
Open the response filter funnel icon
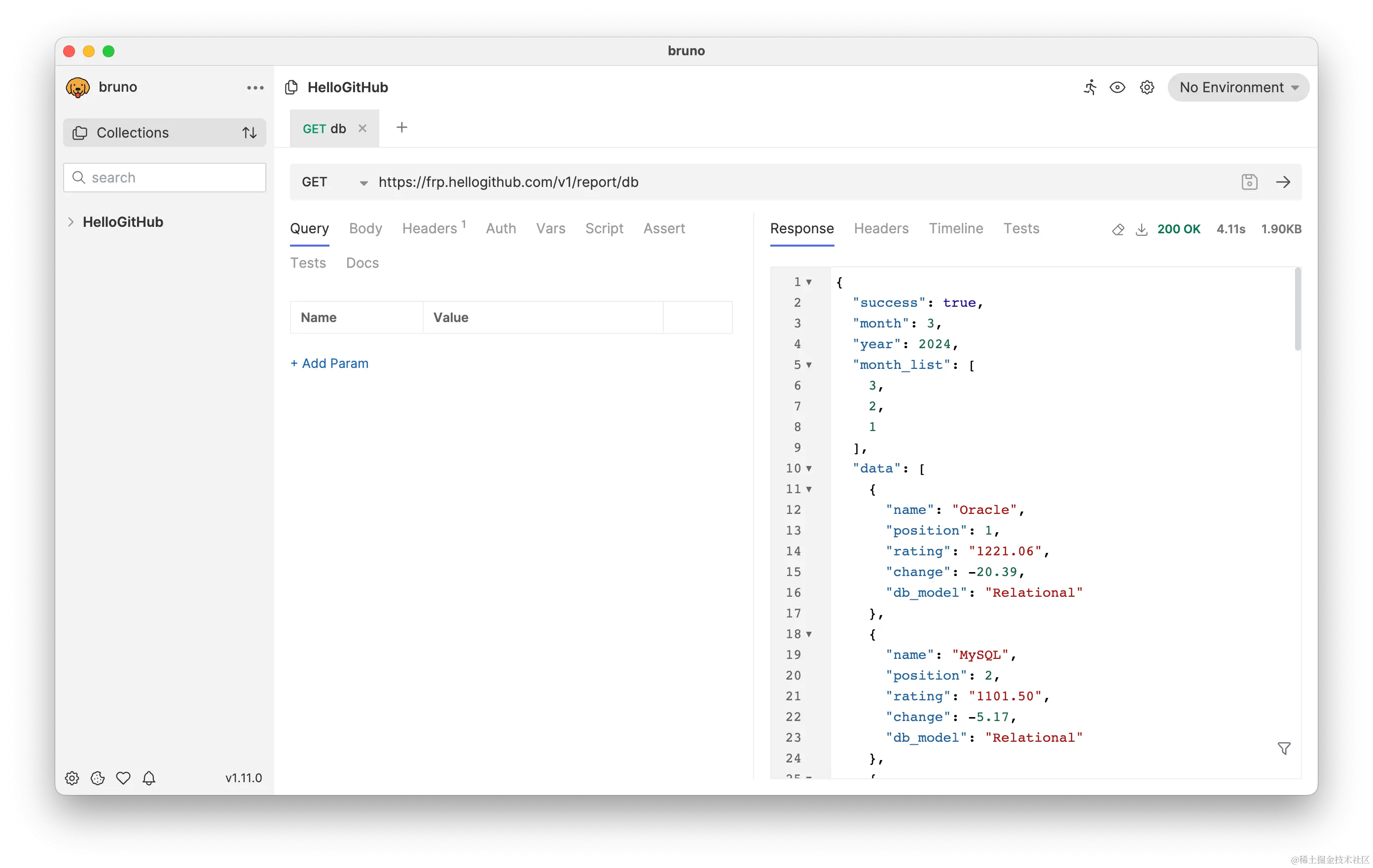coord(1283,748)
